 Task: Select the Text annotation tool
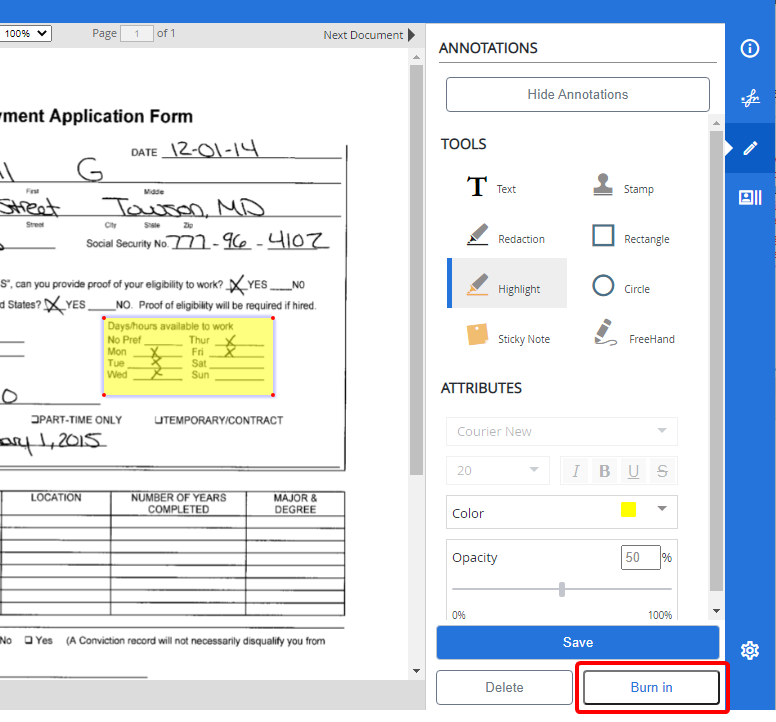[491, 188]
